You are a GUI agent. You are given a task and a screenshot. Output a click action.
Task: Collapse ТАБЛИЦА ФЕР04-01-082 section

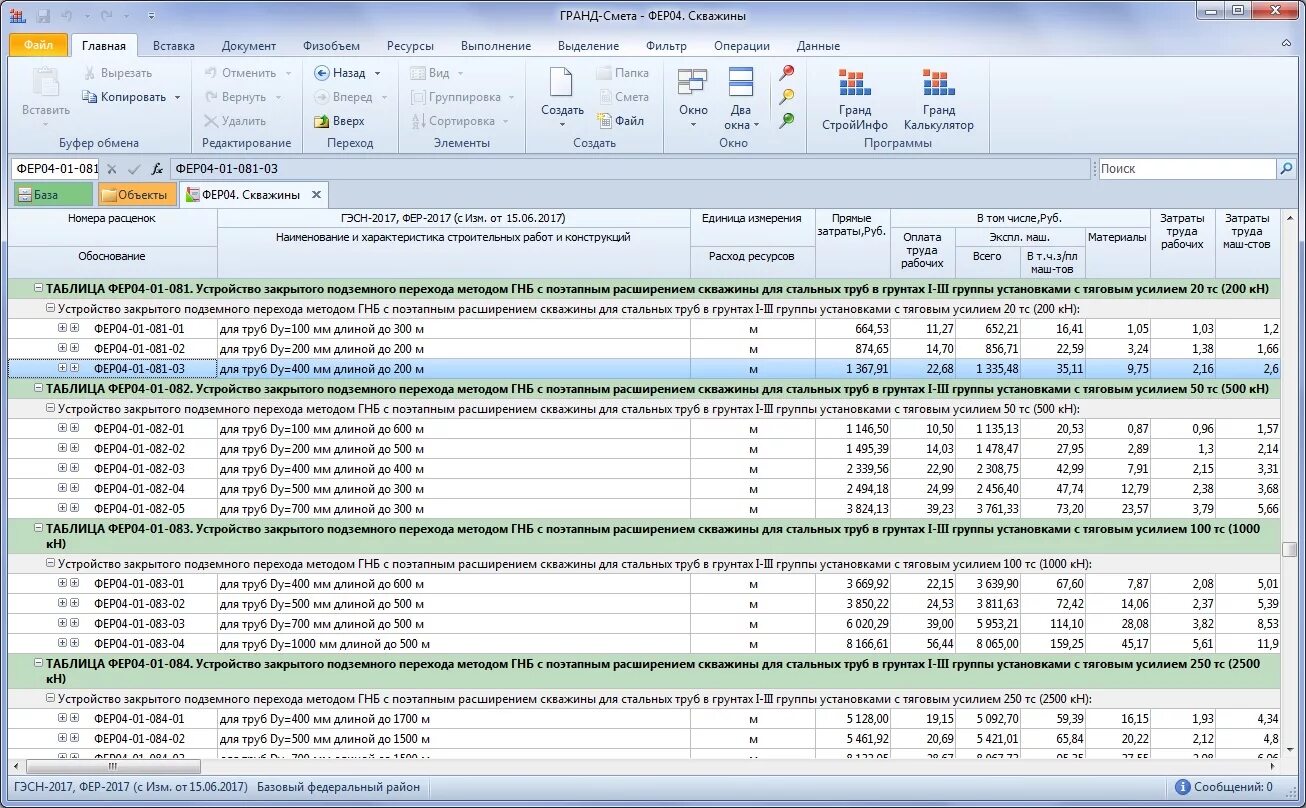tap(38, 388)
